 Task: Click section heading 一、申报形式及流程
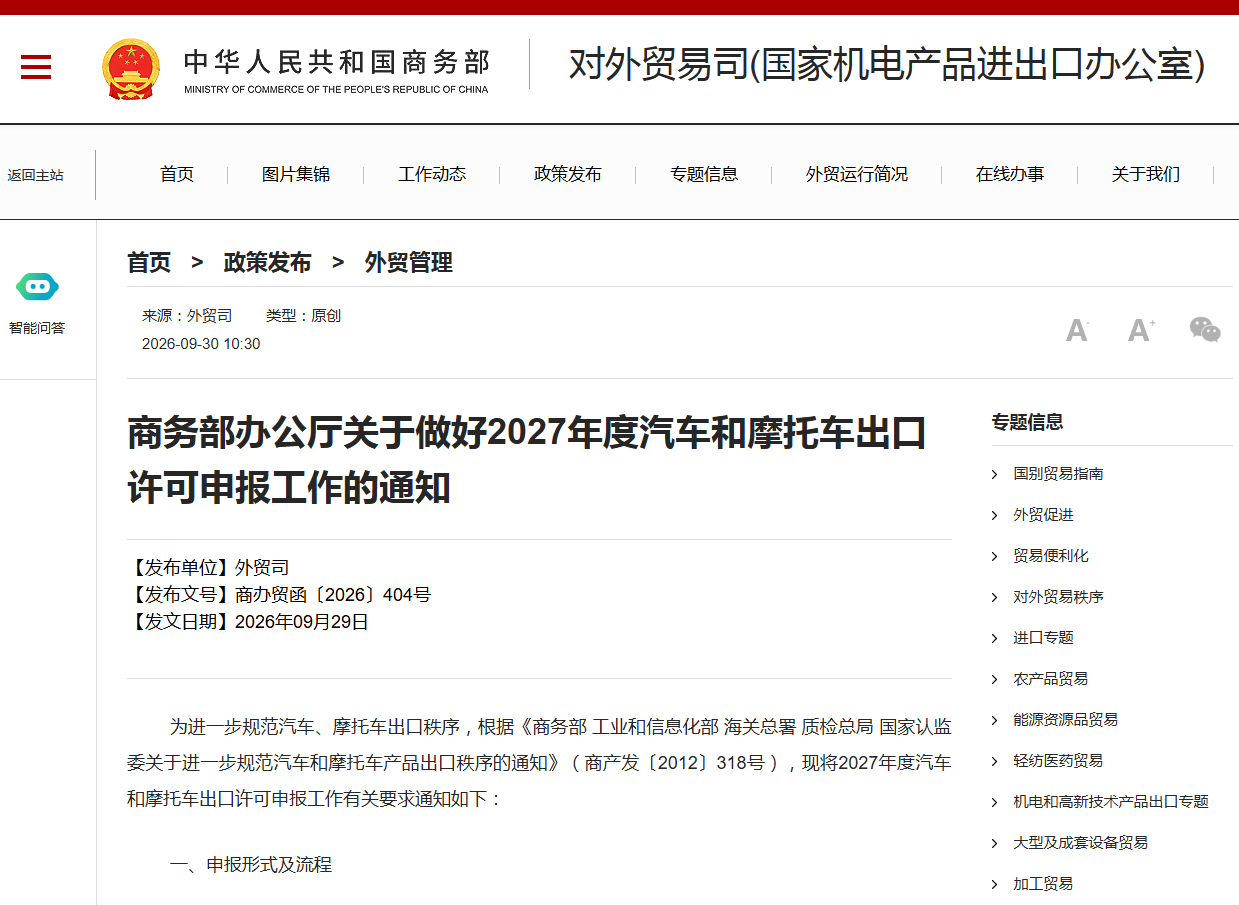(x=251, y=865)
